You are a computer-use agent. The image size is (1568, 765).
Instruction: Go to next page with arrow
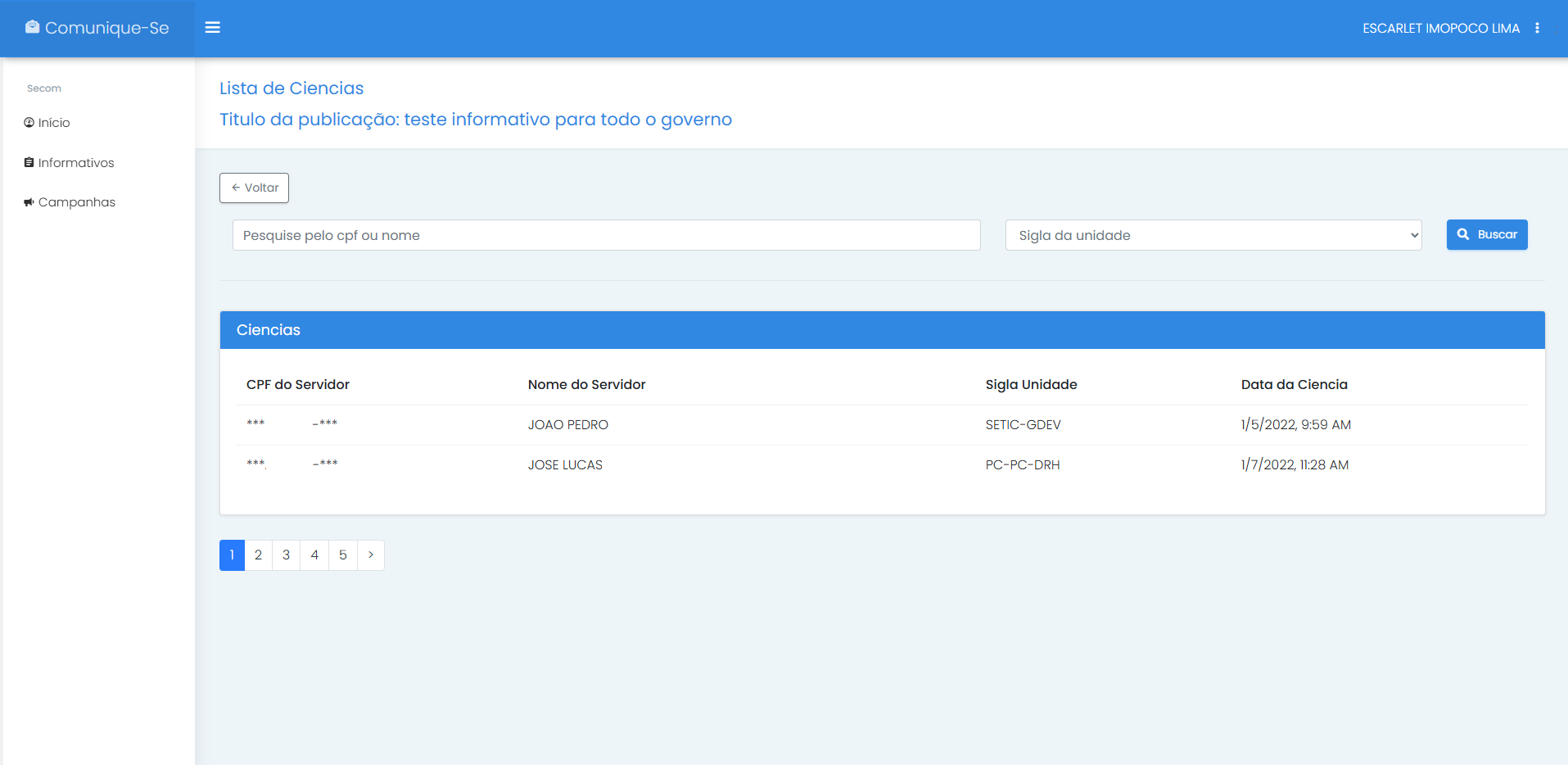point(371,555)
